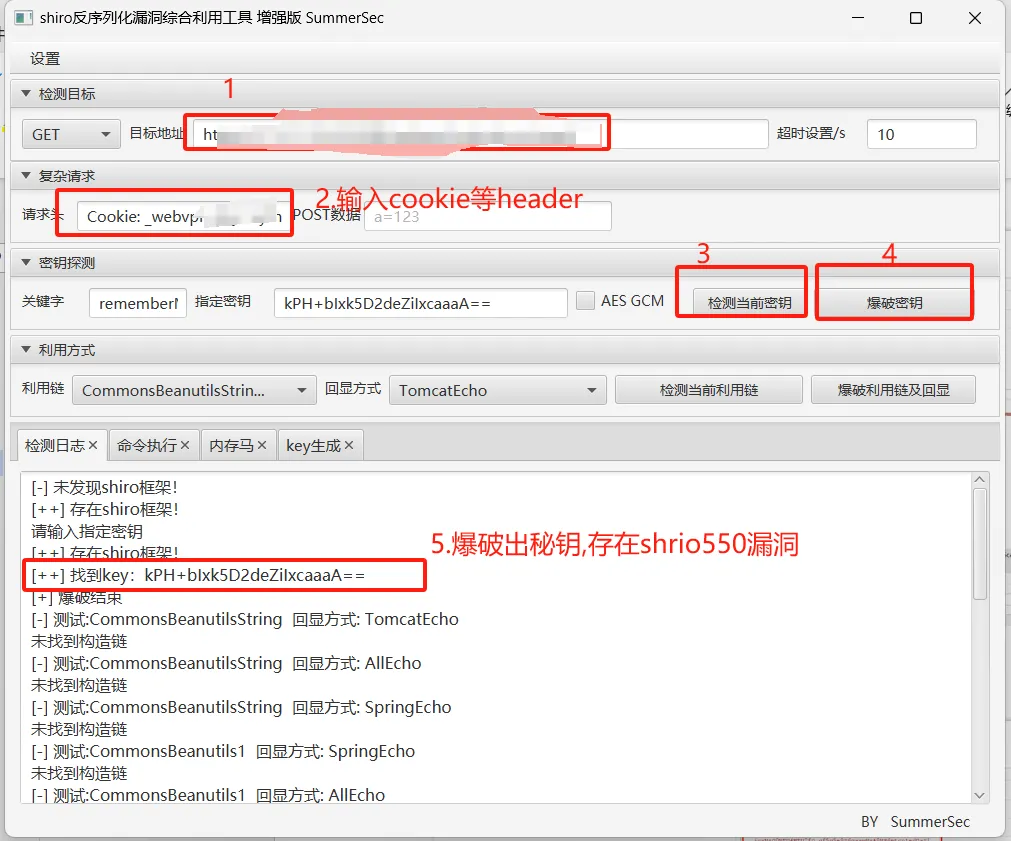
Task: Click the app icon in the title bar
Action: [23, 17]
